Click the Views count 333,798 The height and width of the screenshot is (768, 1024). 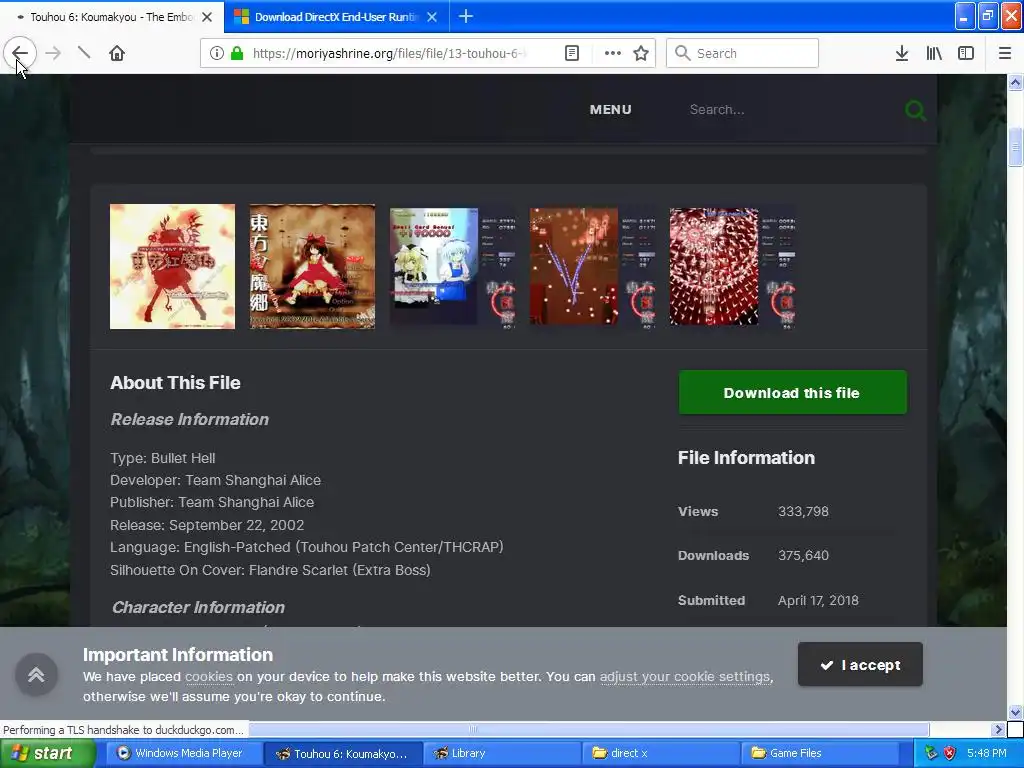click(x=803, y=511)
